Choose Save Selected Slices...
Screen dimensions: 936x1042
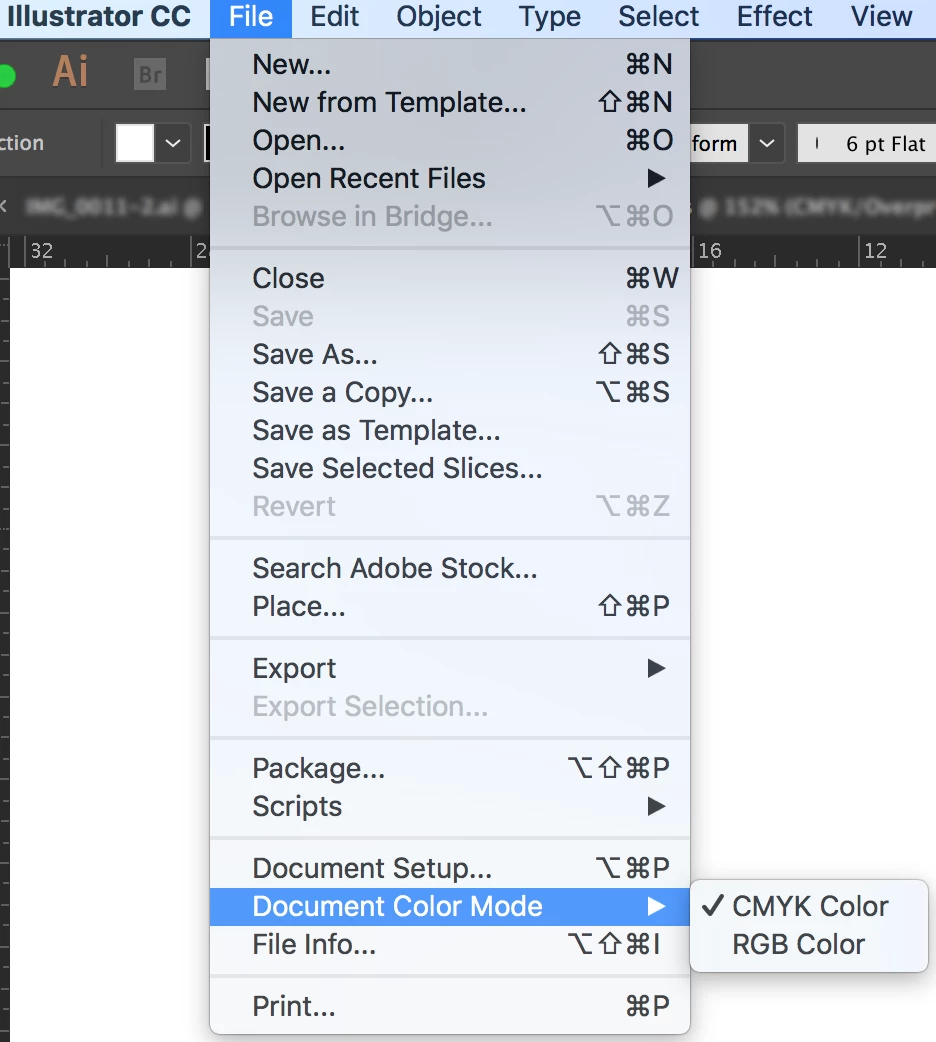(450, 468)
